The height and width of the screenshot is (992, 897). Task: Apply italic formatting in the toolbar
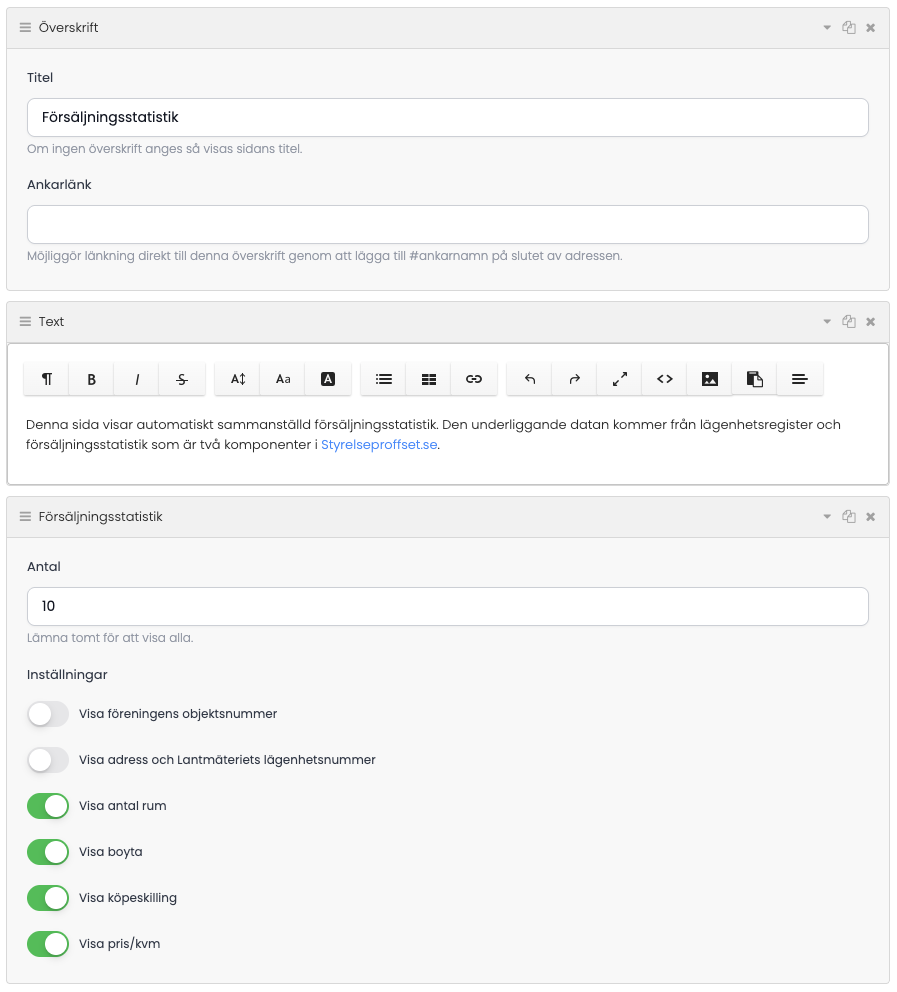[x=137, y=379]
